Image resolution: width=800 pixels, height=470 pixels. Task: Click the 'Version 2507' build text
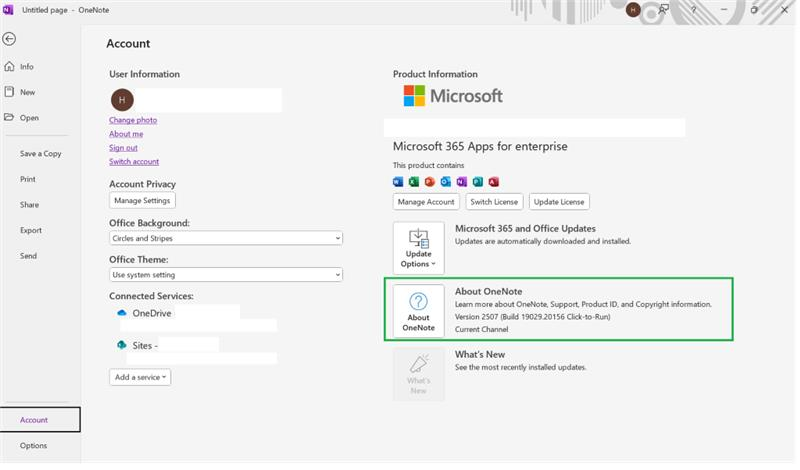pos(533,317)
